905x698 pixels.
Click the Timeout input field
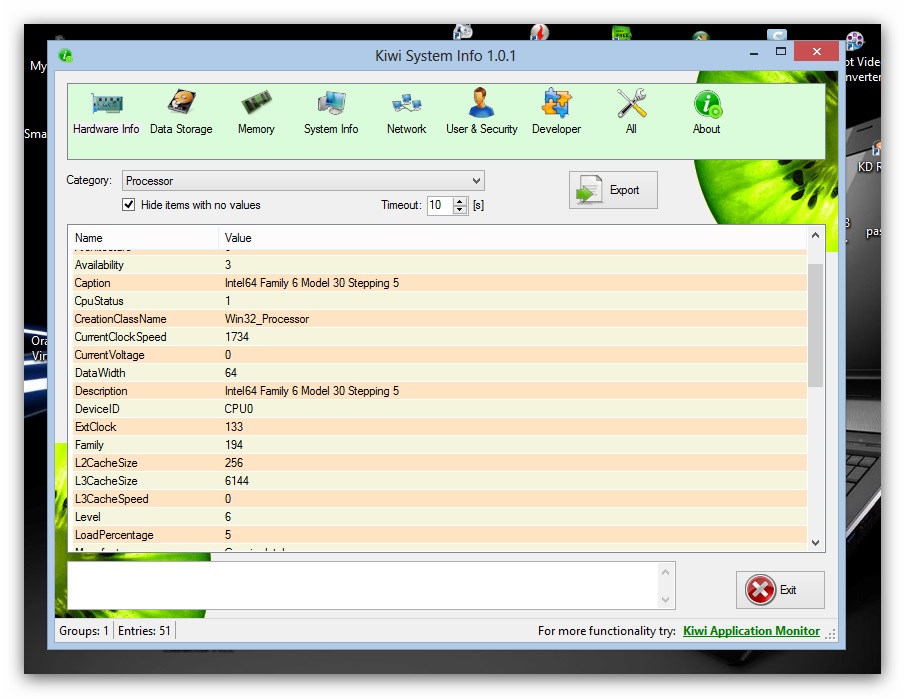point(440,205)
